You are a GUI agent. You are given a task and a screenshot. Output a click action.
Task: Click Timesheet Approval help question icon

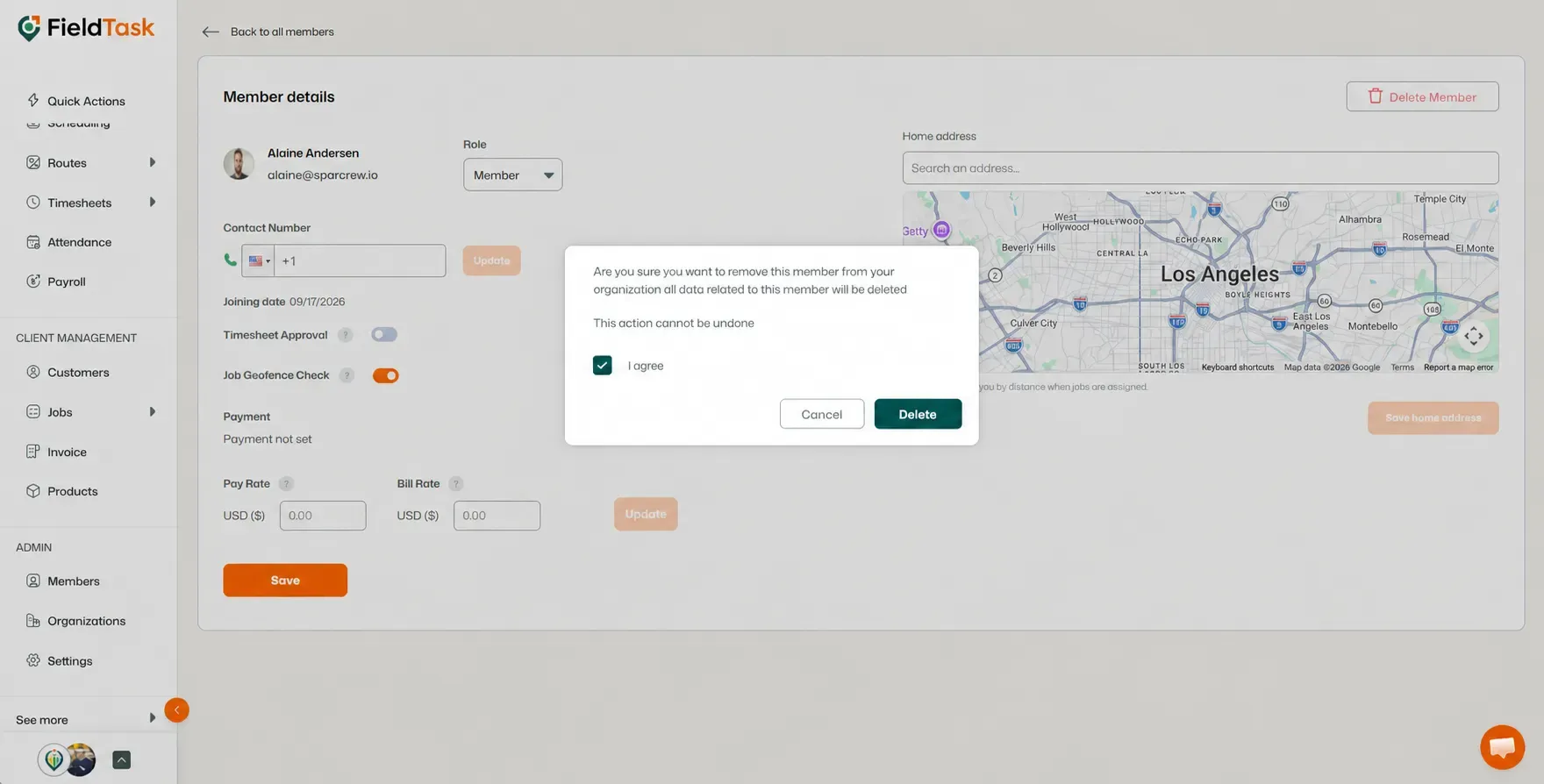(346, 335)
